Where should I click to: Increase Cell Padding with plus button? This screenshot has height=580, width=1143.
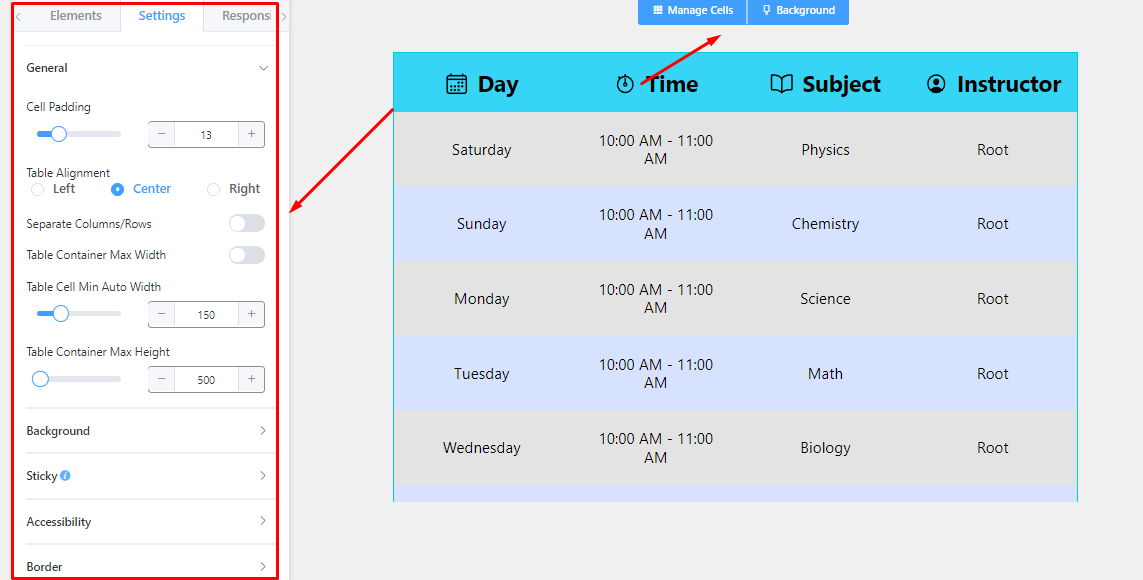pyautogui.click(x=251, y=134)
